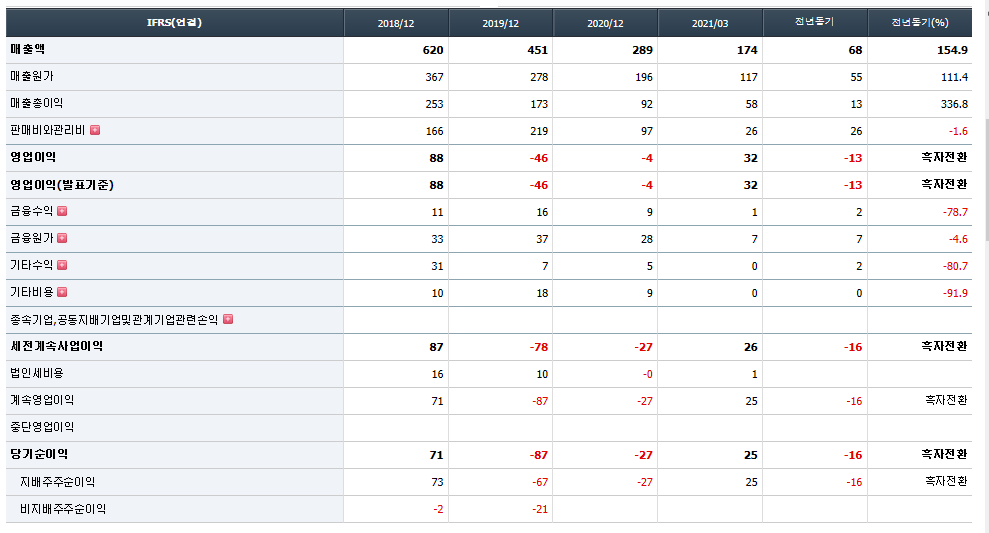Click the 영업이익(발표기준) row label

[x=62, y=184]
